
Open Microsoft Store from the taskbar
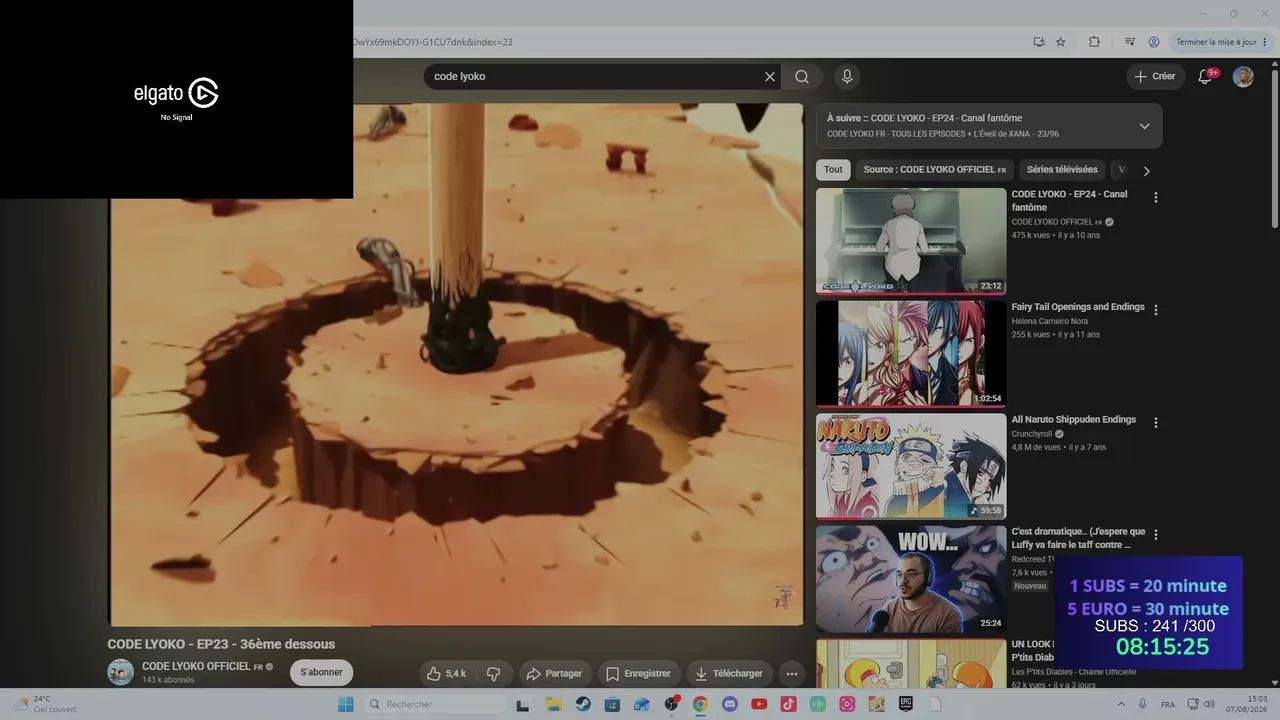(x=612, y=704)
